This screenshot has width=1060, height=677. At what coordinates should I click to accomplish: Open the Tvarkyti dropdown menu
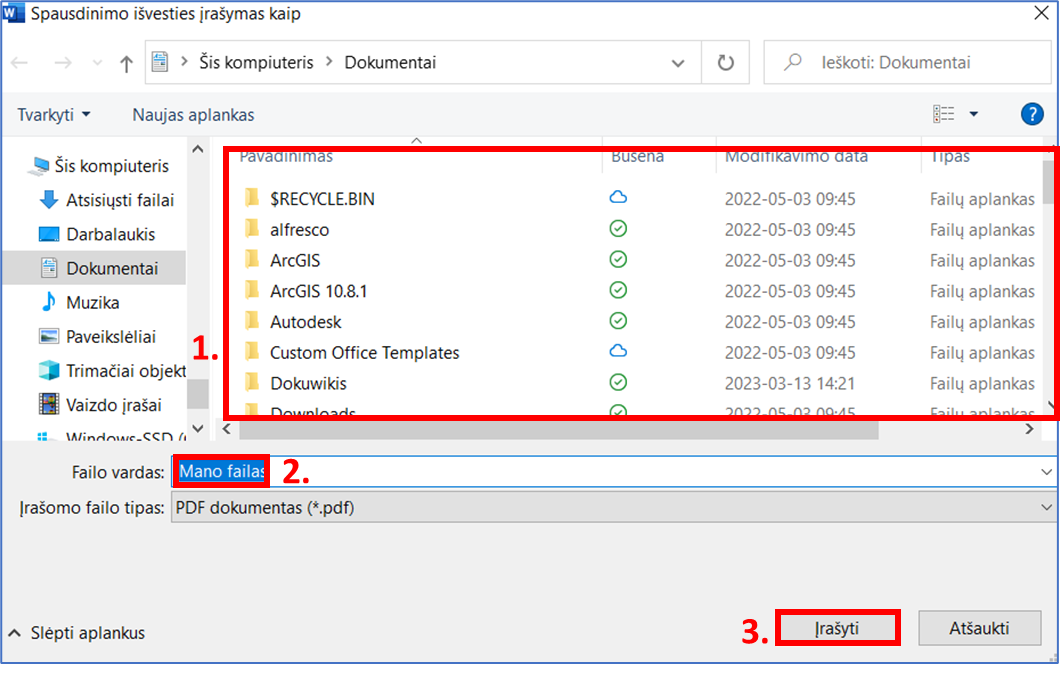pos(53,115)
